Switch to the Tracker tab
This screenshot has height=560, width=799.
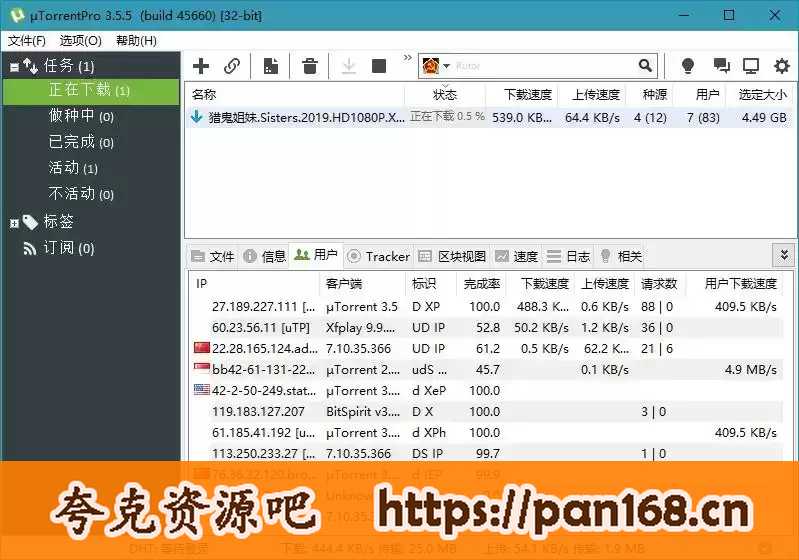(x=378, y=256)
